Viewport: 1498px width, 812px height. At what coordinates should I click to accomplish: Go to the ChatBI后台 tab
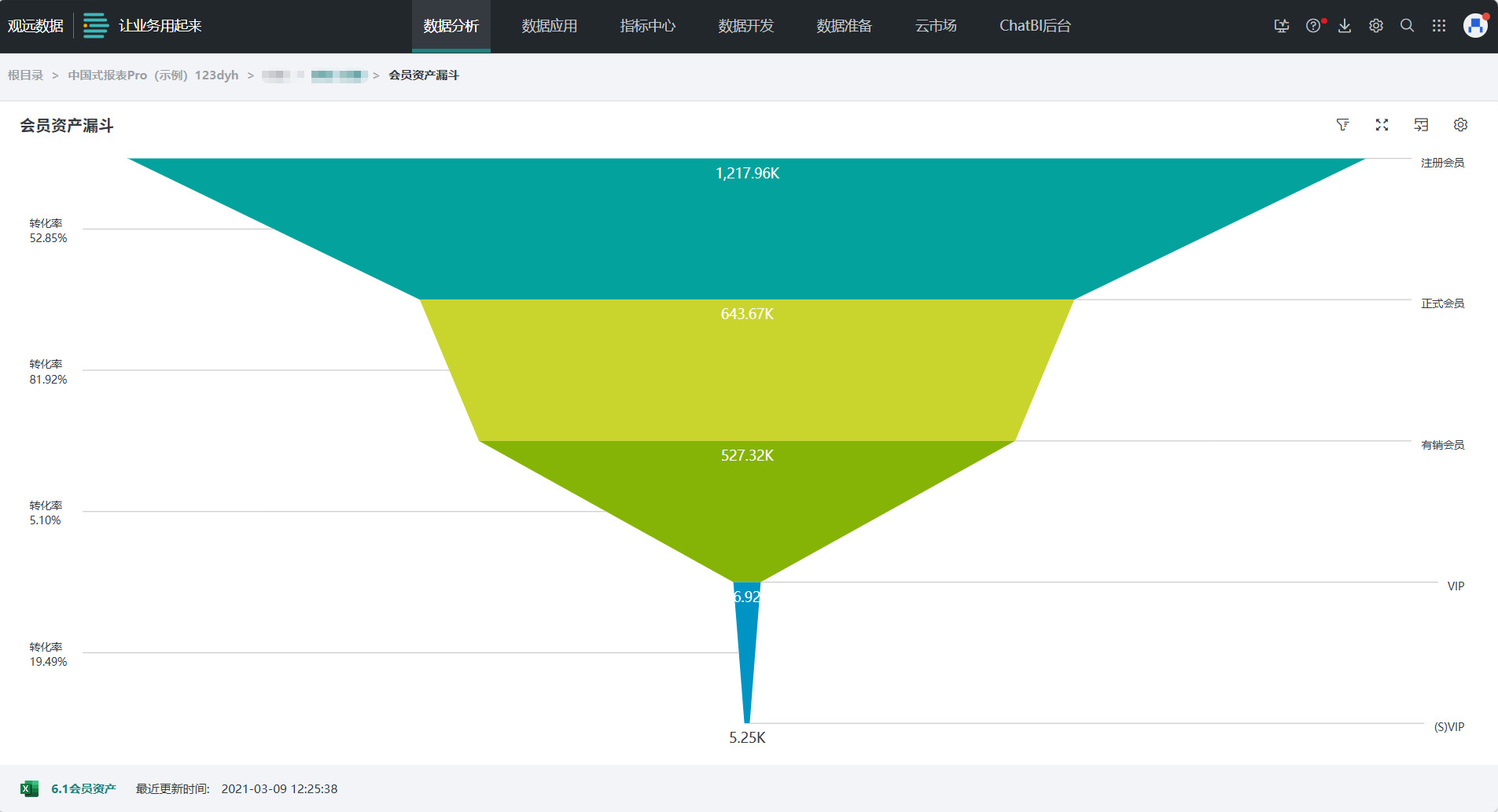click(1035, 26)
